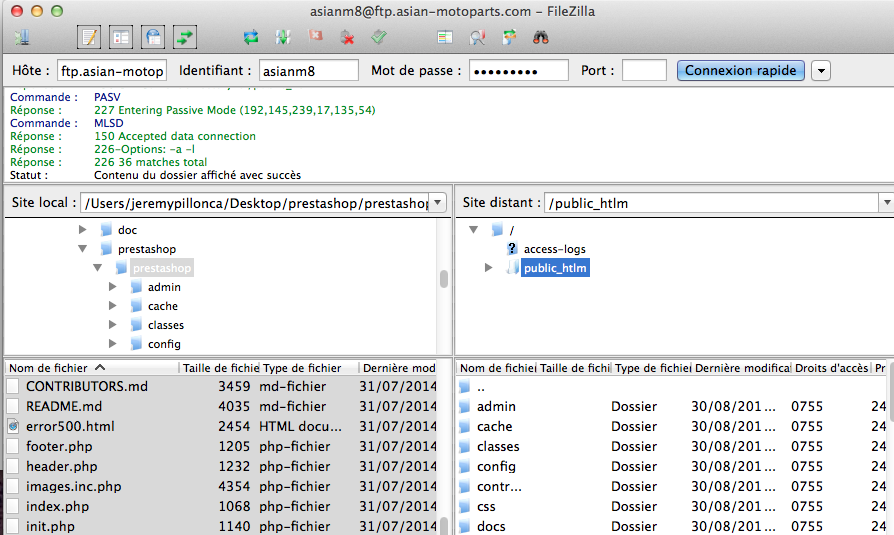
Task: Sort local files by Type de fichier
Action: (308, 368)
